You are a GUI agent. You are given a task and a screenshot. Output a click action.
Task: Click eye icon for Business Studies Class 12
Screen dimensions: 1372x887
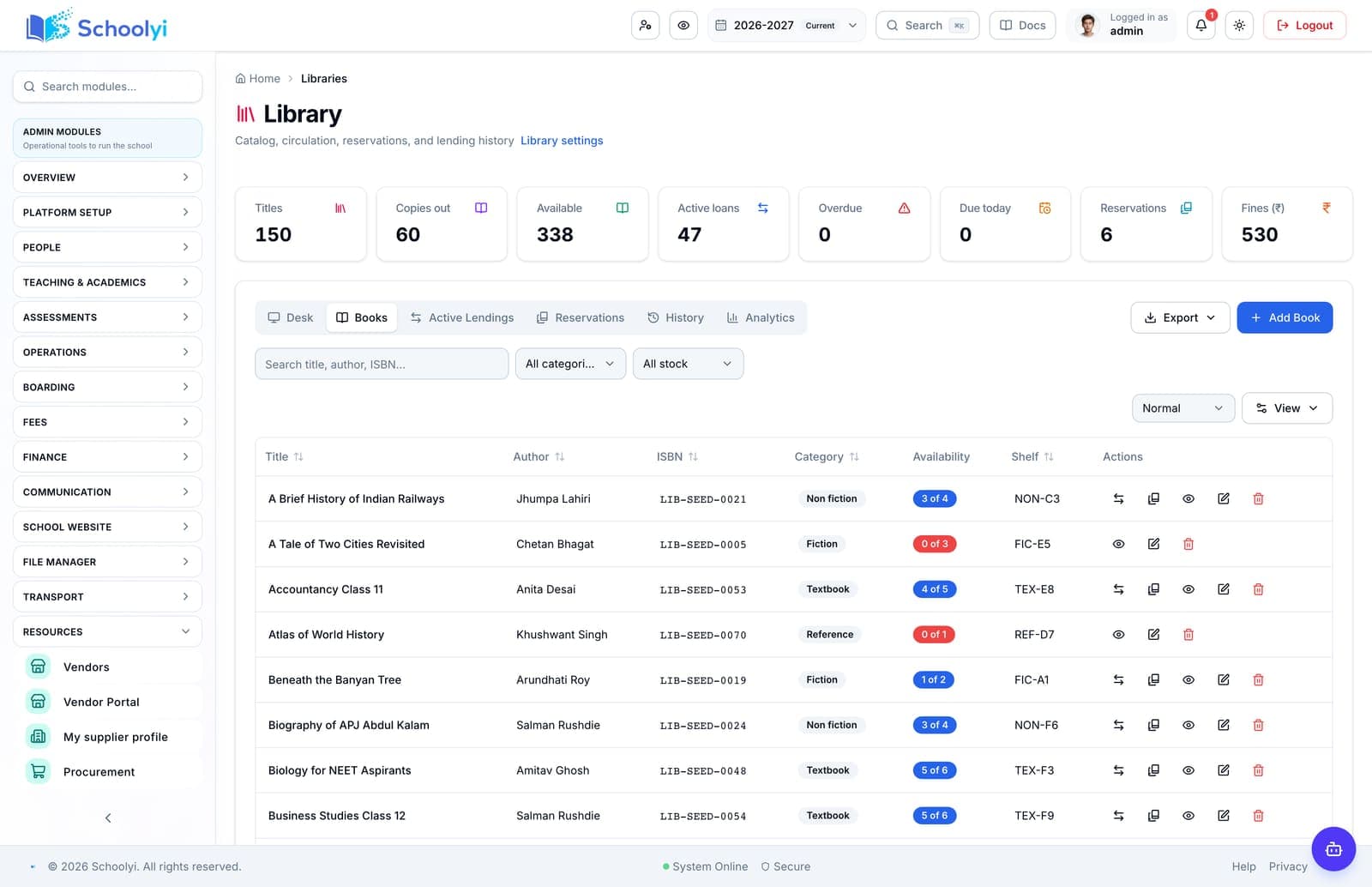pos(1188,816)
